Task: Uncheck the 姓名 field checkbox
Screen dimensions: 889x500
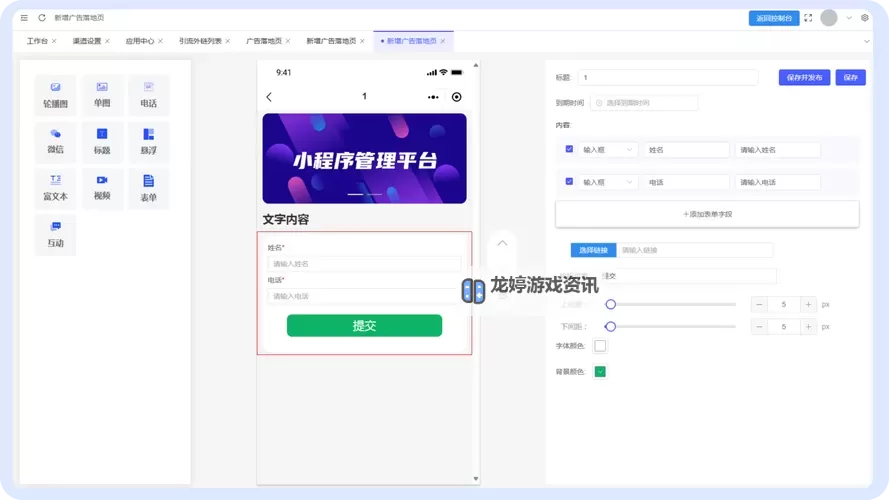Action: click(569, 149)
